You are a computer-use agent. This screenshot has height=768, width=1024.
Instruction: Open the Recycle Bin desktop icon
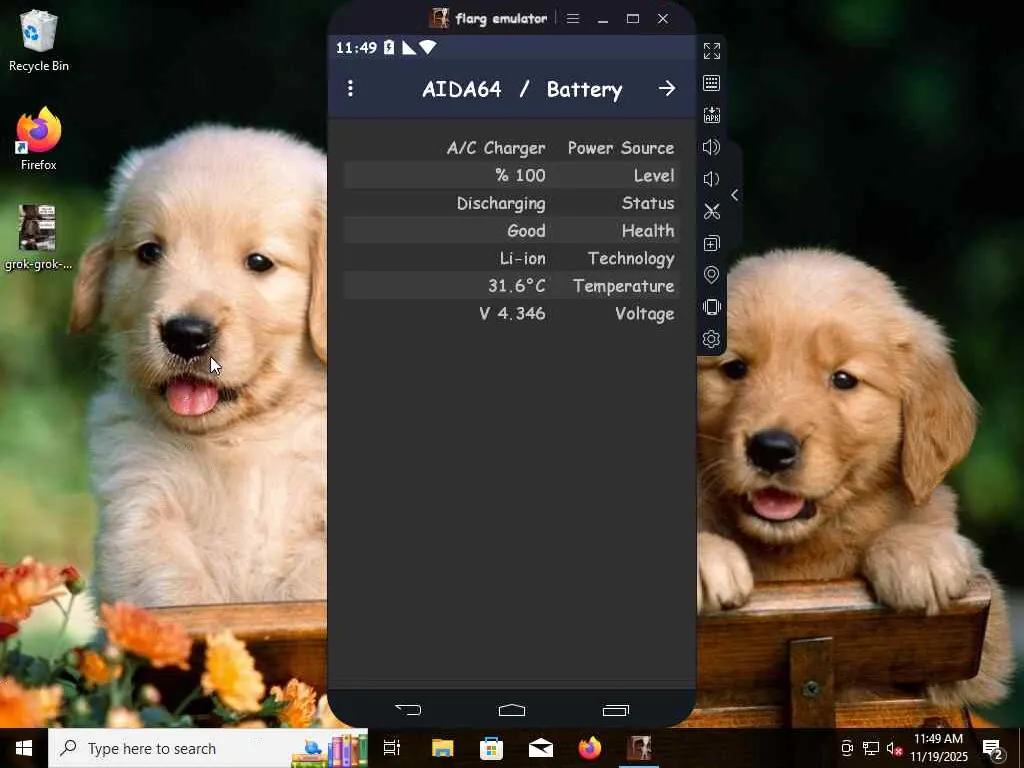[39, 40]
